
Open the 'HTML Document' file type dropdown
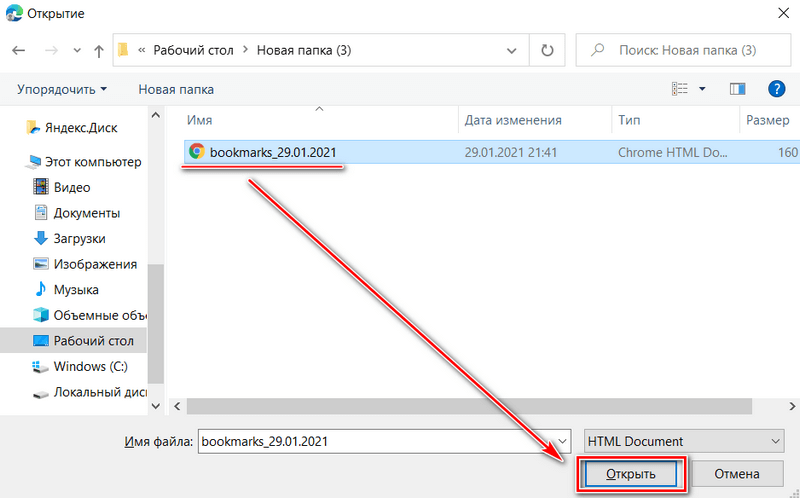684,441
